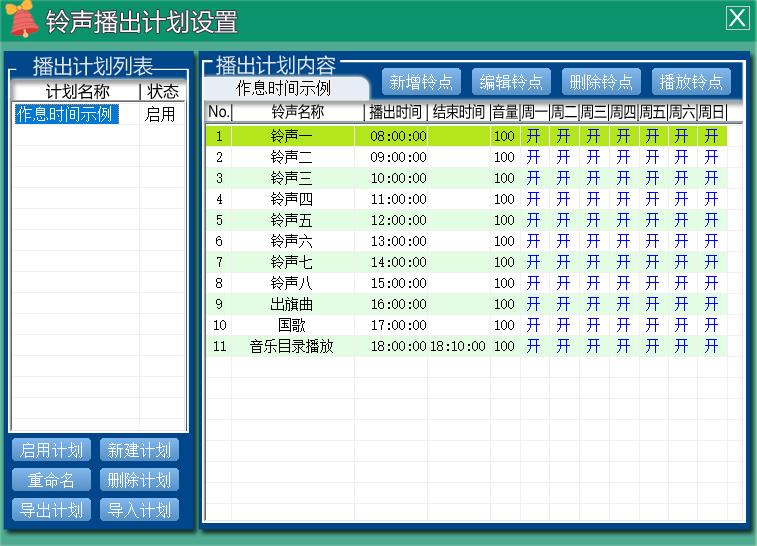The width and height of the screenshot is (757, 546).
Task: Select the 音乐目录播放 row
Action: click(x=291, y=346)
